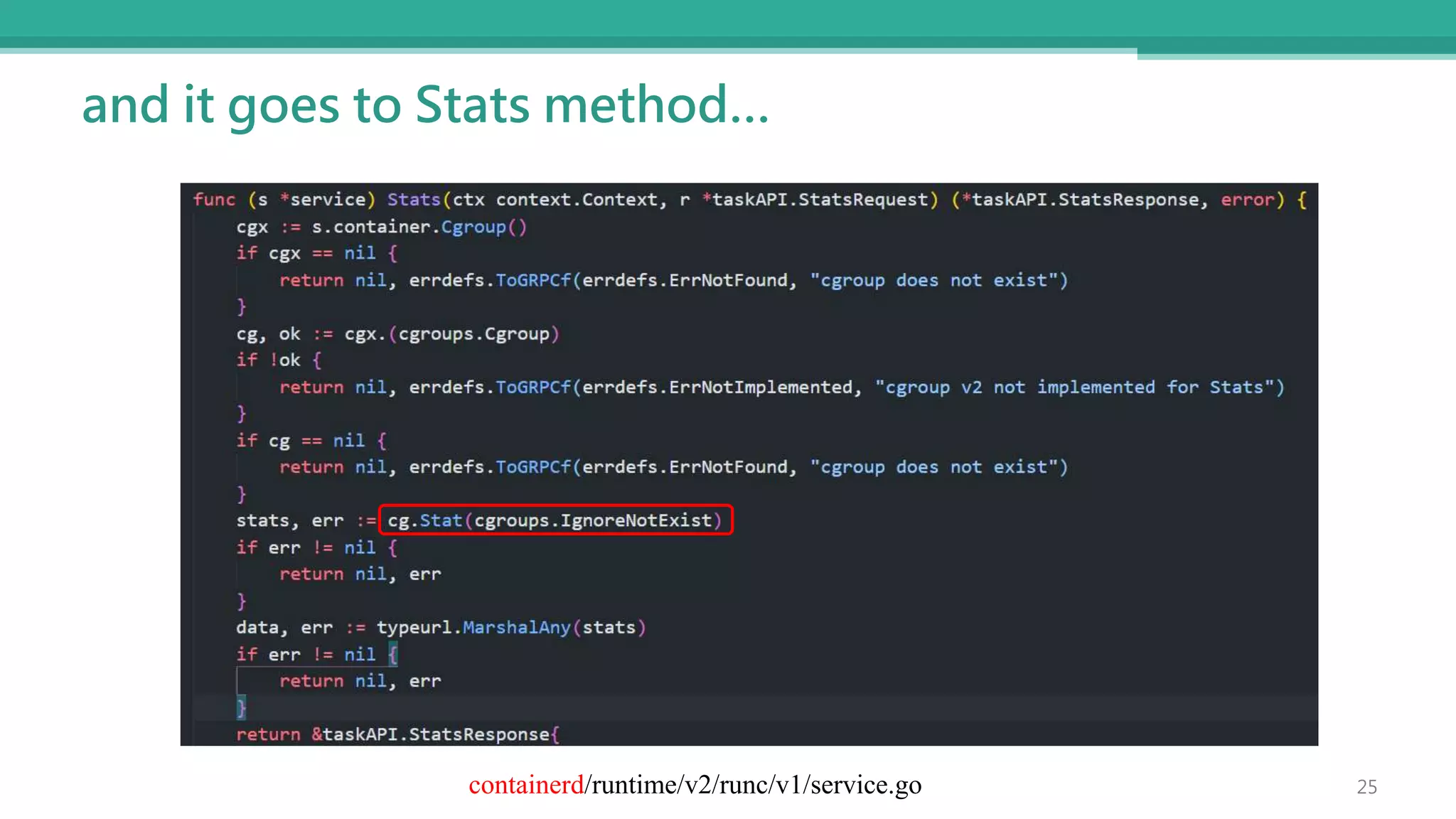Click the file path caption 'containerd/runtime/v2/runc/v1/service.go'

[x=695, y=785]
